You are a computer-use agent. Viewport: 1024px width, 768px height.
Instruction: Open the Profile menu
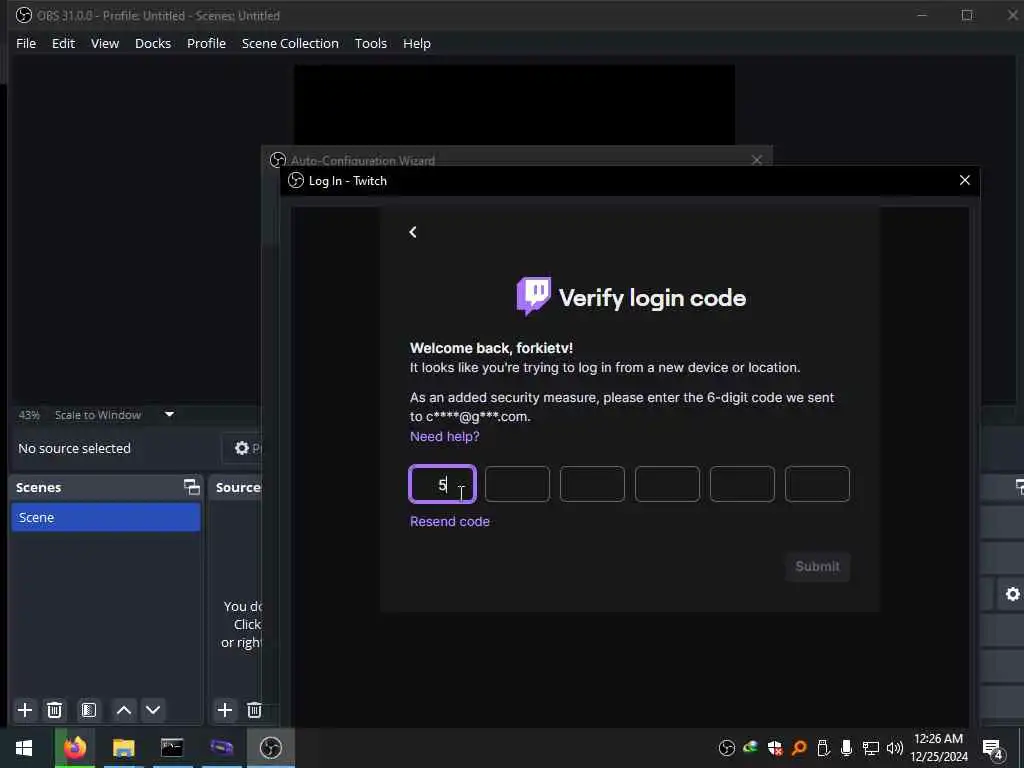[206, 43]
